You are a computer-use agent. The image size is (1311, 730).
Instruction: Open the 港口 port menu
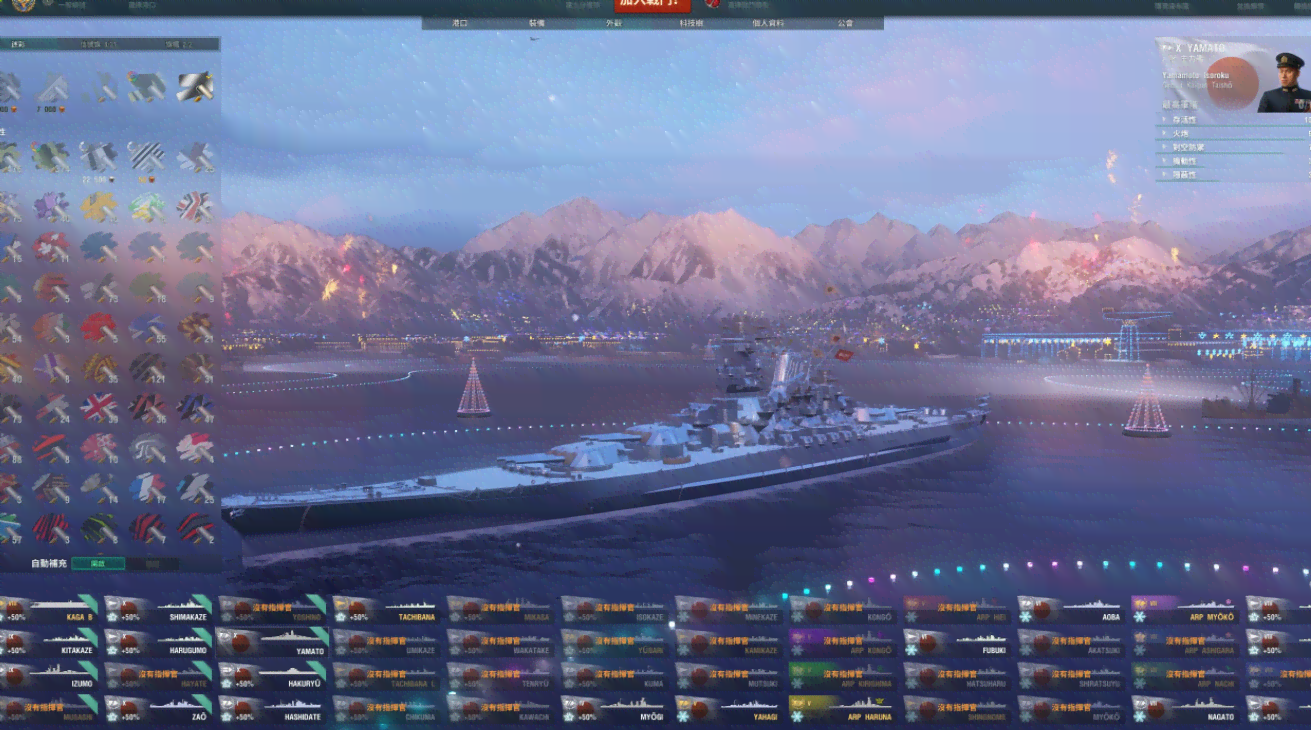tap(460, 22)
